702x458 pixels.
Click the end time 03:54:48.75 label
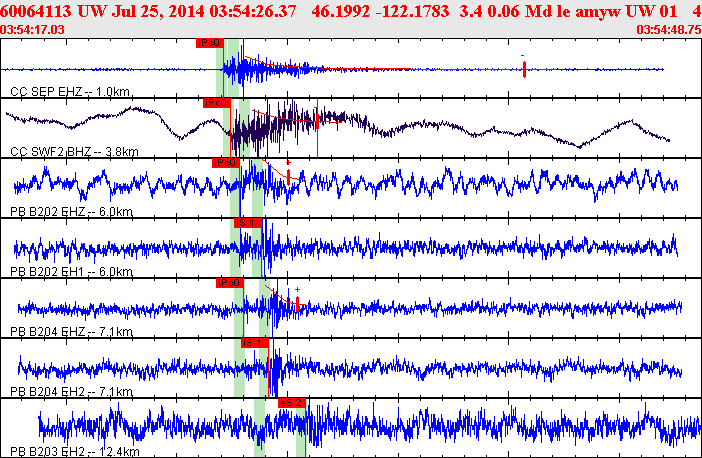click(668, 30)
